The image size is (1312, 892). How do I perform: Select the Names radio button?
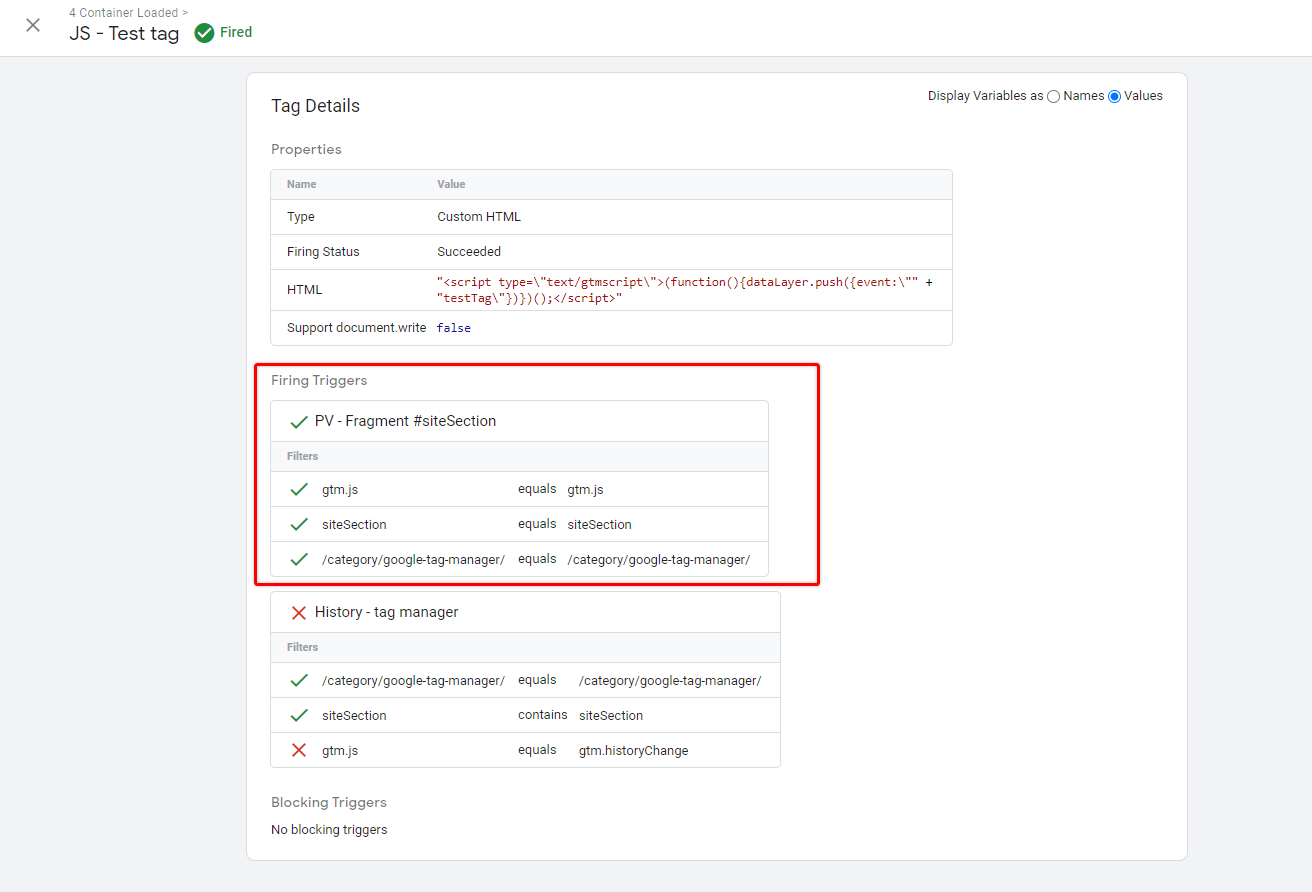(x=1052, y=96)
